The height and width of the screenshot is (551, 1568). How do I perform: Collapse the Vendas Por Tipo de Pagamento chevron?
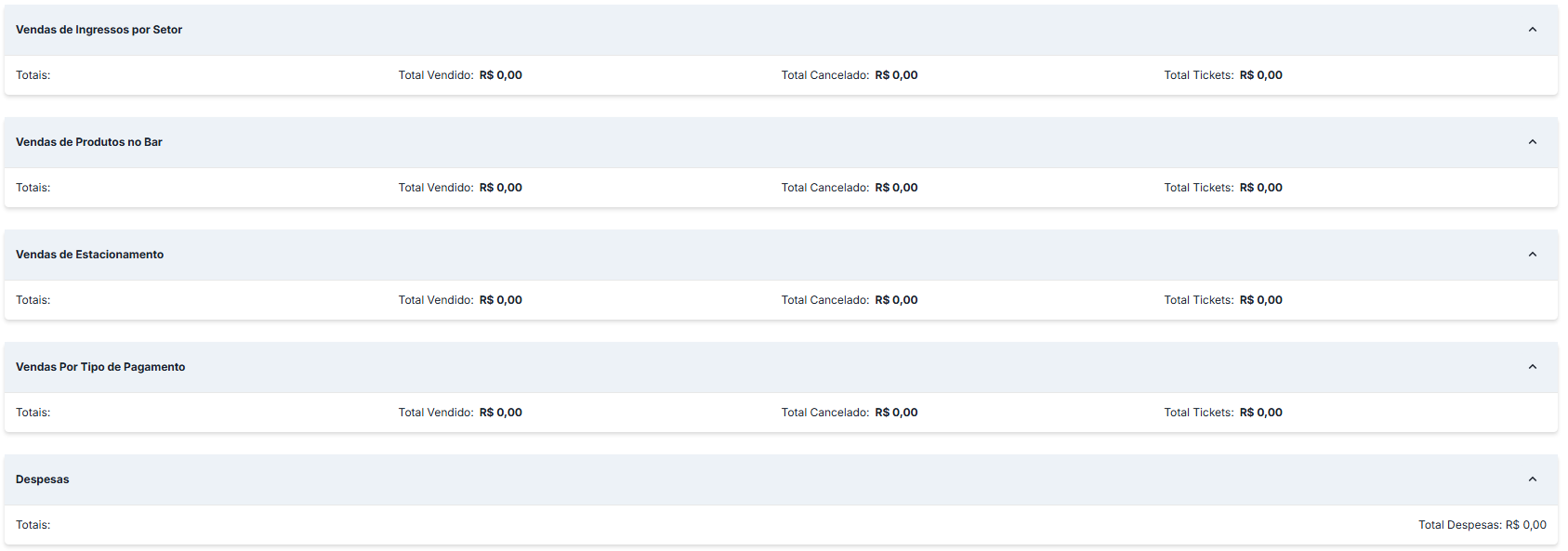pyautogui.click(x=1533, y=367)
